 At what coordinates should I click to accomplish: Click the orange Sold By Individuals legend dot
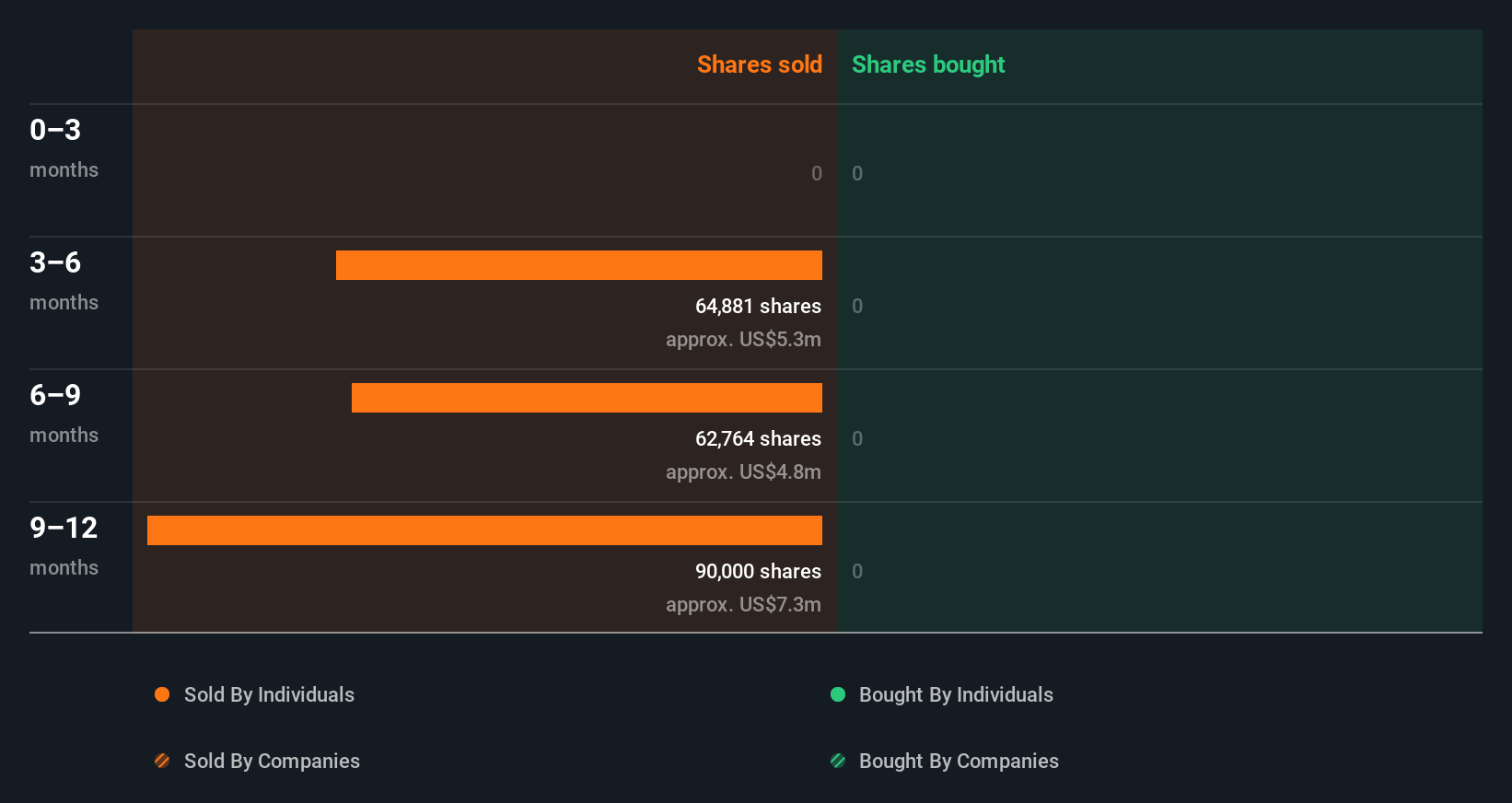click(x=162, y=694)
